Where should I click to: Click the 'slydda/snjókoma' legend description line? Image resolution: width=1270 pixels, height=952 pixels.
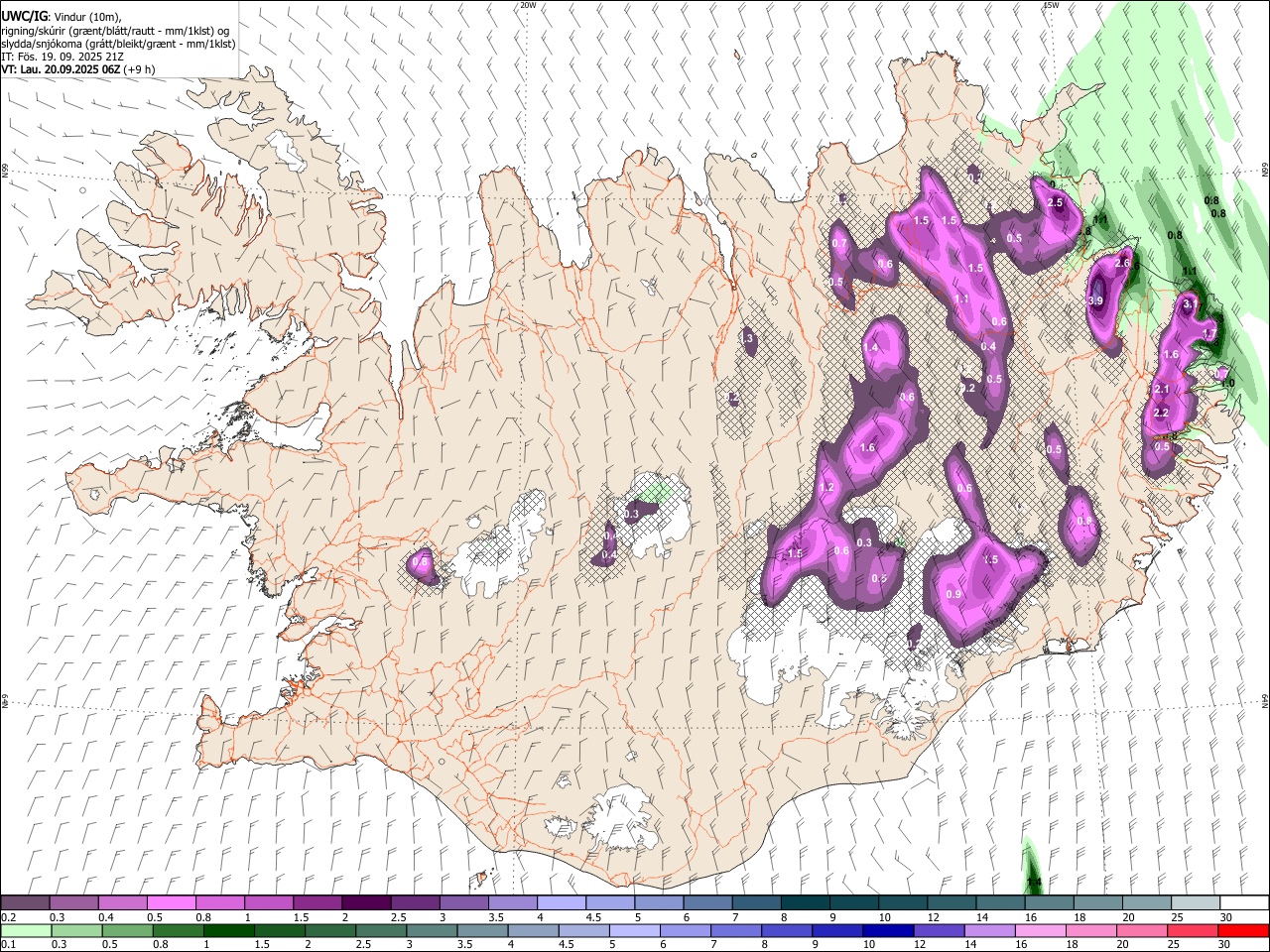[x=118, y=44]
